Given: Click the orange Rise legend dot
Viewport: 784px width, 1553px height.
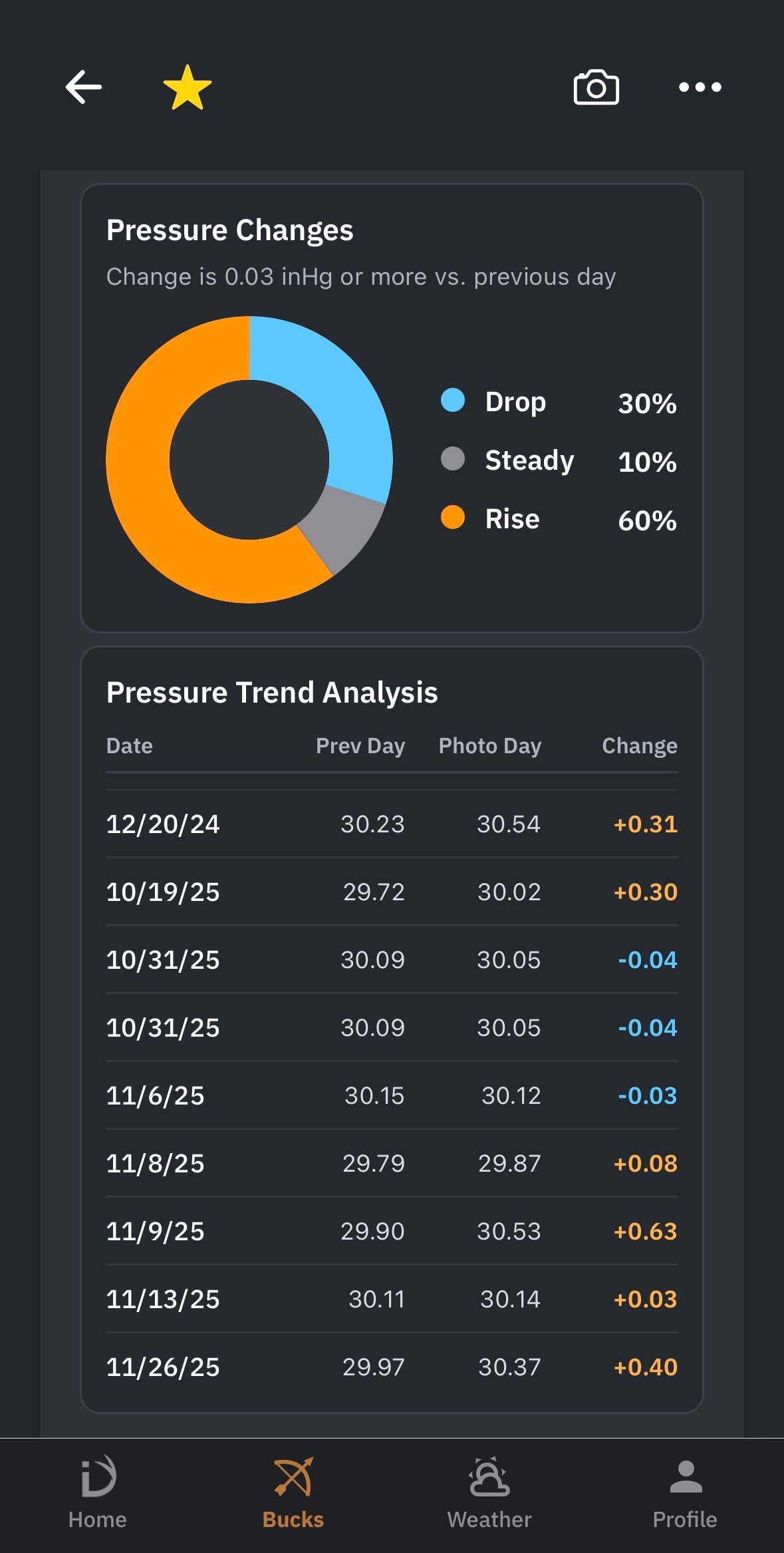Looking at the screenshot, I should (453, 517).
